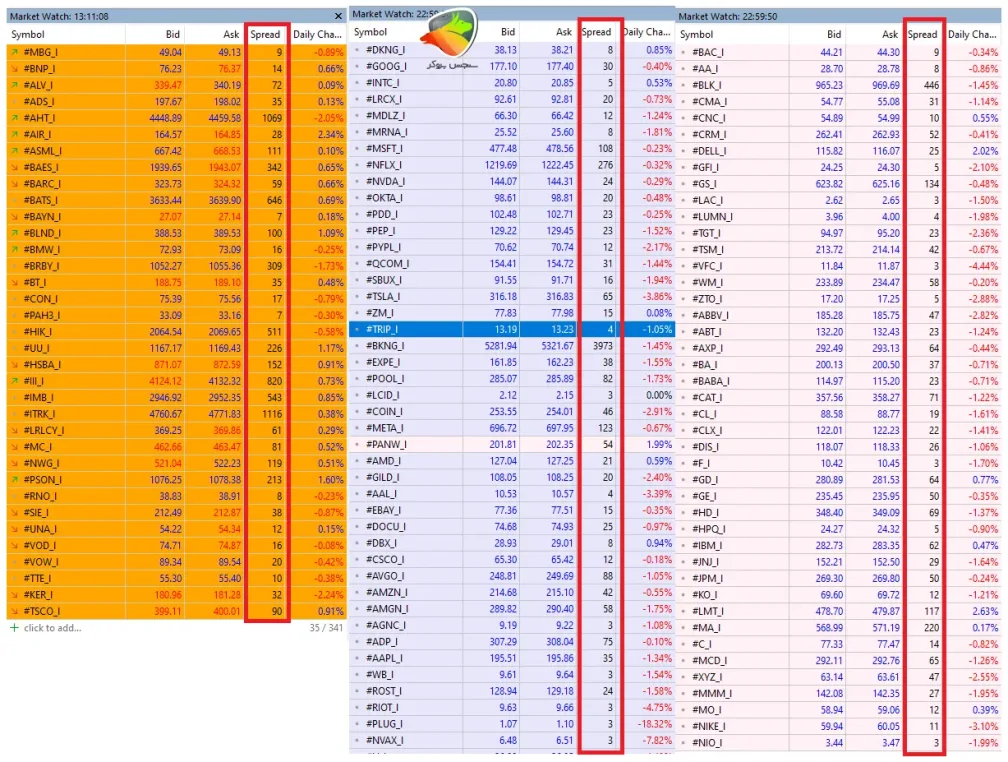Image resolution: width=1008 pixels, height=762 pixels.
Task: Select #IBM_I symbol row
Action: 839,545
